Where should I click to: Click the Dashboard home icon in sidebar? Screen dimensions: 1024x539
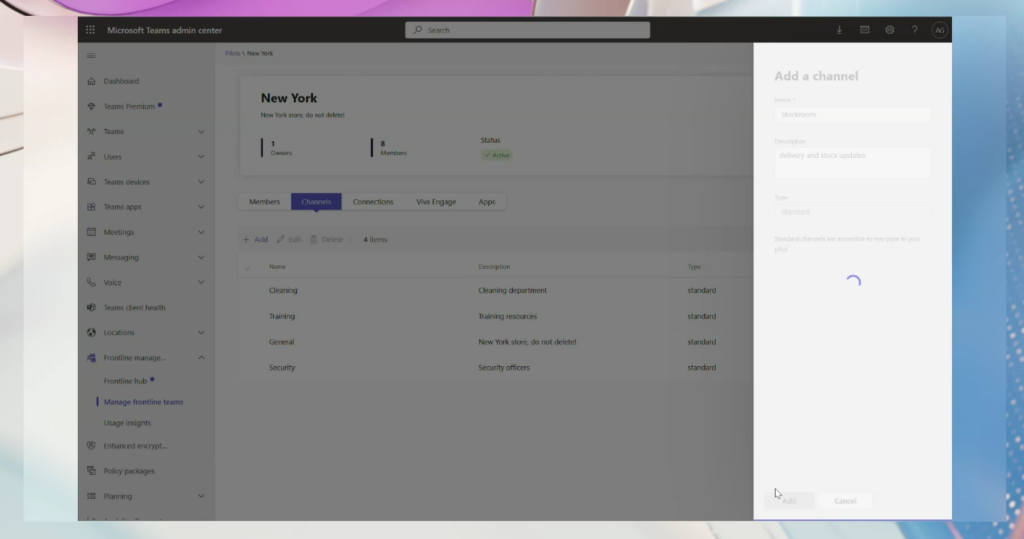[x=92, y=81]
